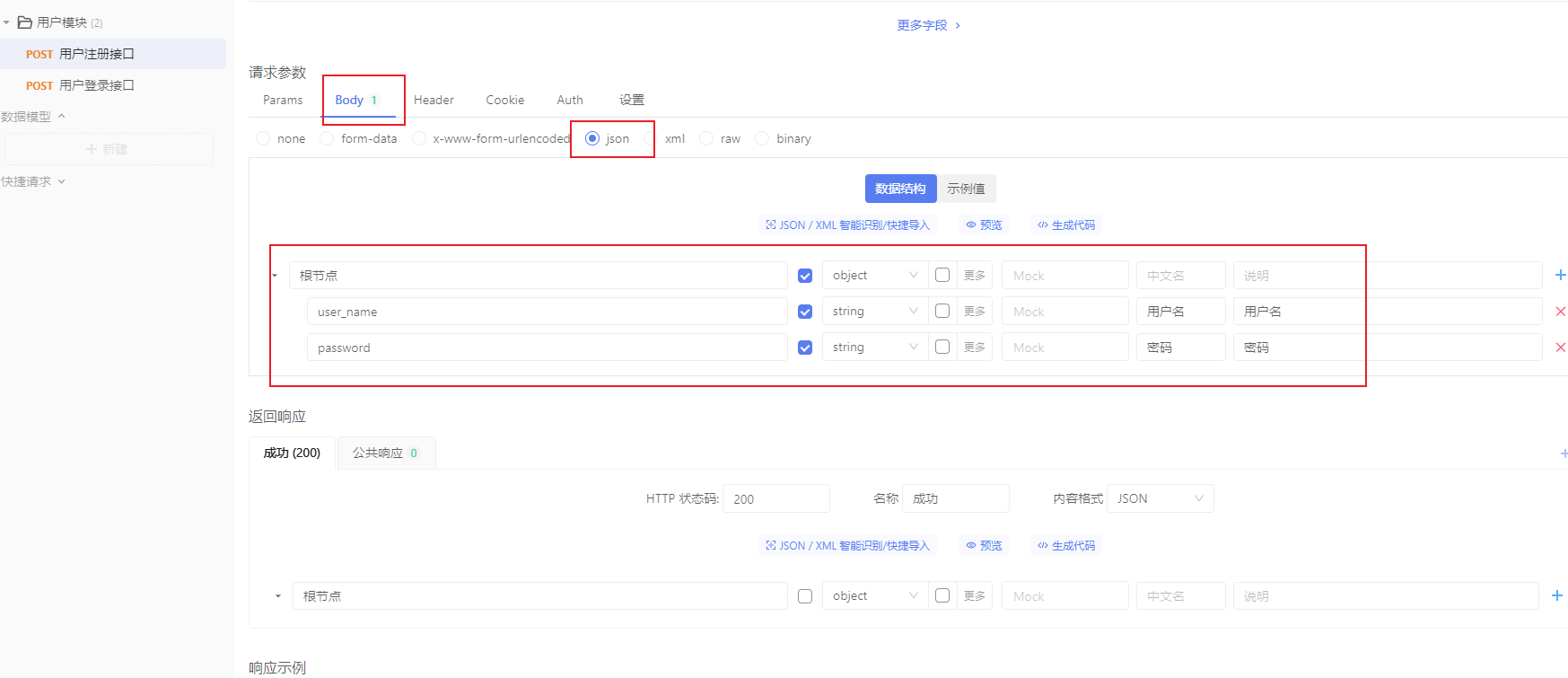The height and width of the screenshot is (678, 1568).
Task: Click 预览 in the request body section
Action: [984, 225]
